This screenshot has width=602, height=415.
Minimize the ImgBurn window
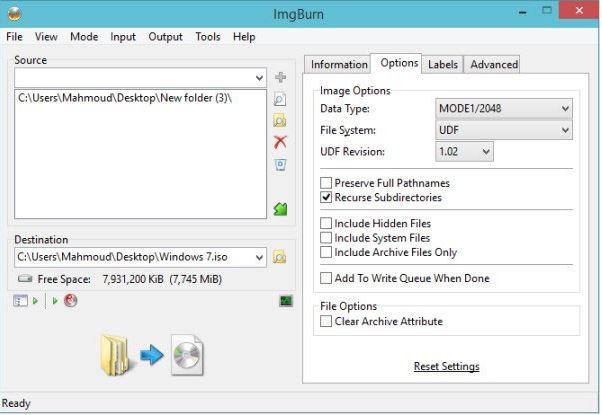[522, 12]
